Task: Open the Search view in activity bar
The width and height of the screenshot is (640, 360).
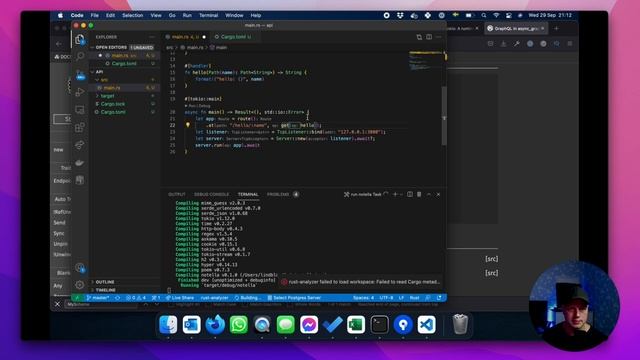Action: coord(80,56)
